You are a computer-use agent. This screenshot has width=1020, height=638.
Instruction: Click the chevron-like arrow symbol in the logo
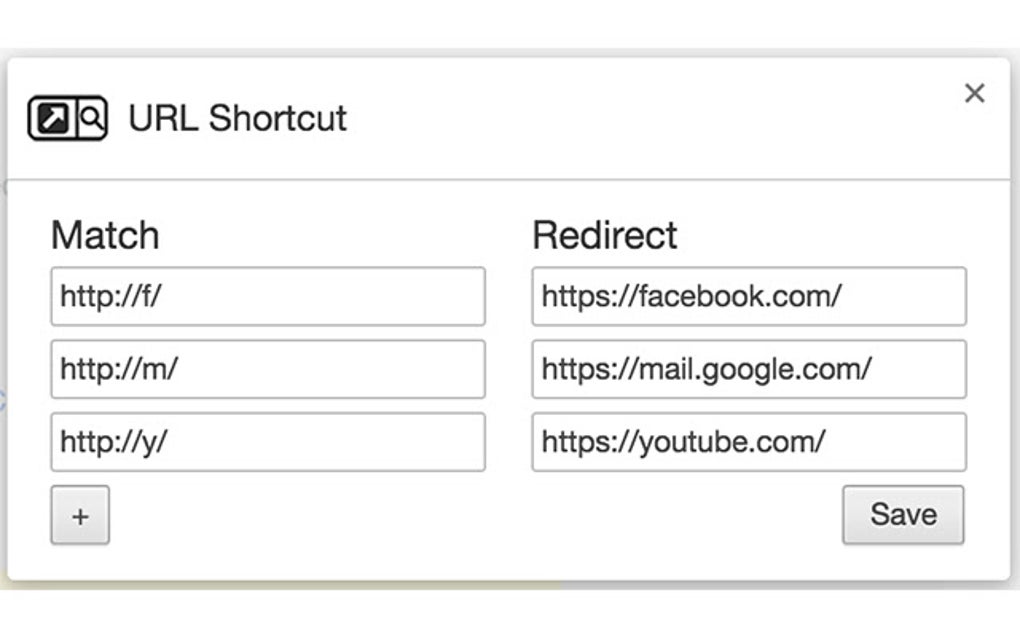tap(52, 117)
